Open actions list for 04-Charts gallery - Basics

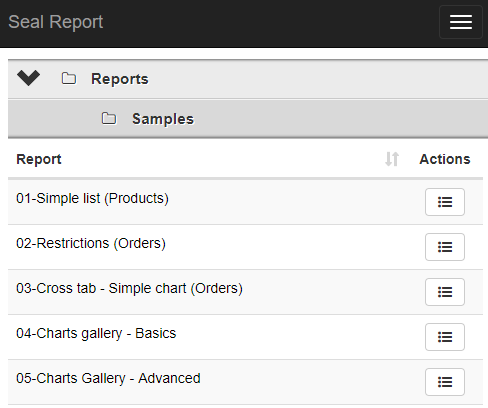coord(445,337)
